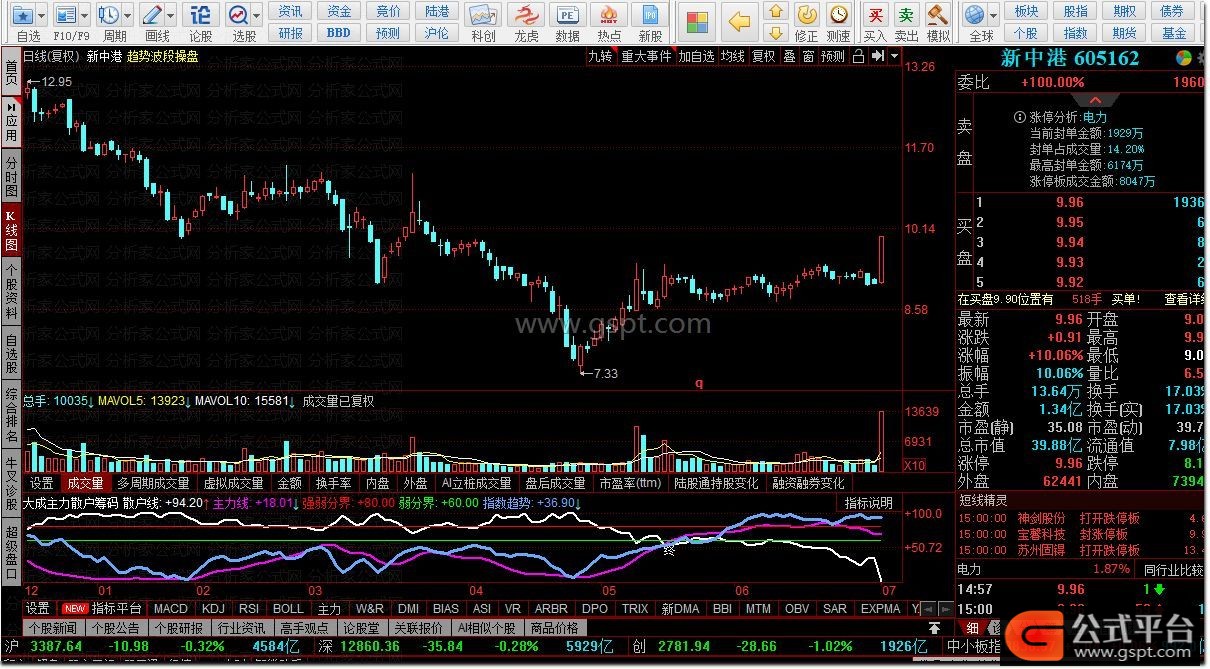
Task: Click the yellow up arrow icon
Action: (775, 11)
